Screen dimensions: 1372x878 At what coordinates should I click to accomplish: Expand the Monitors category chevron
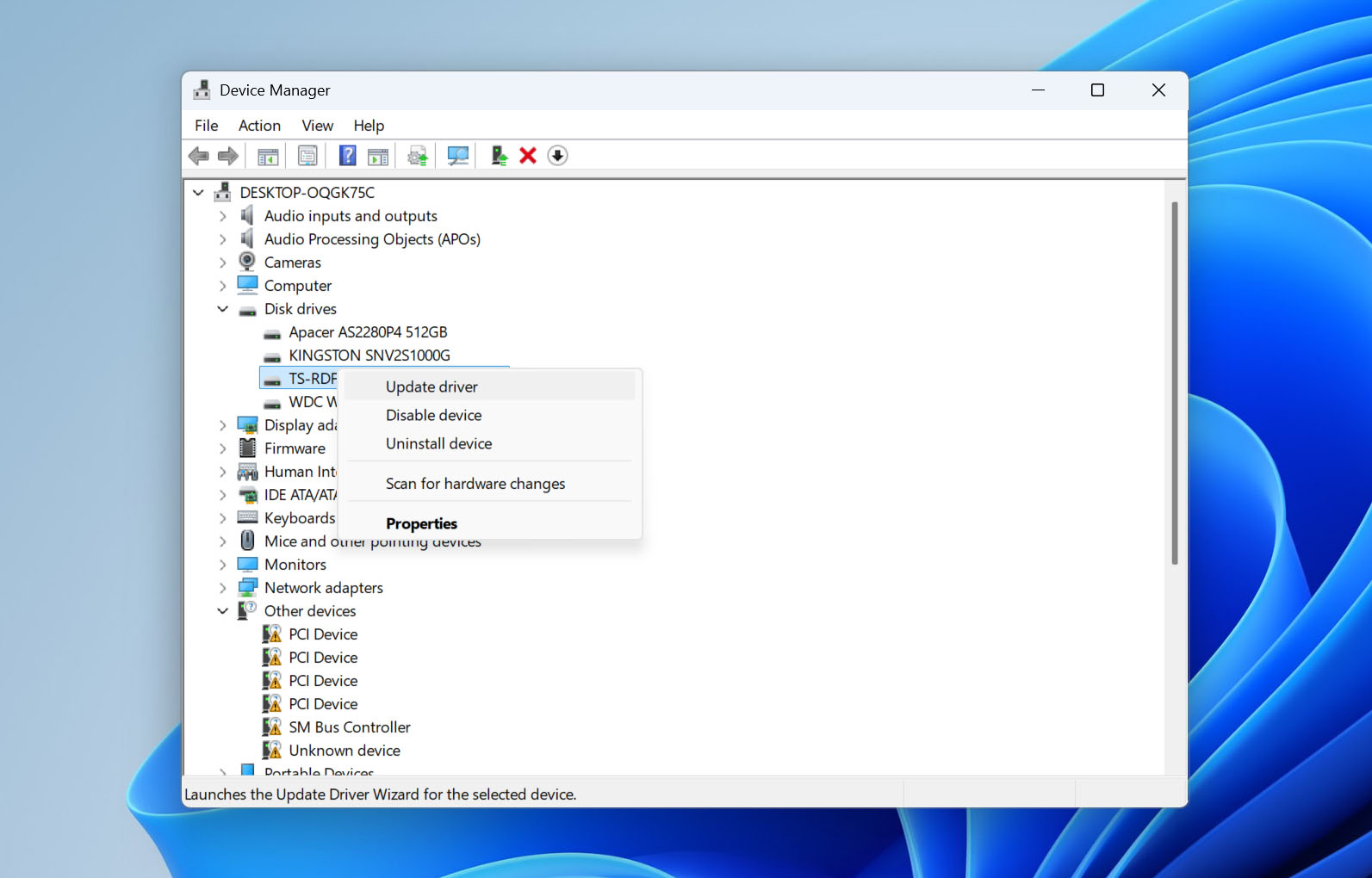(223, 564)
